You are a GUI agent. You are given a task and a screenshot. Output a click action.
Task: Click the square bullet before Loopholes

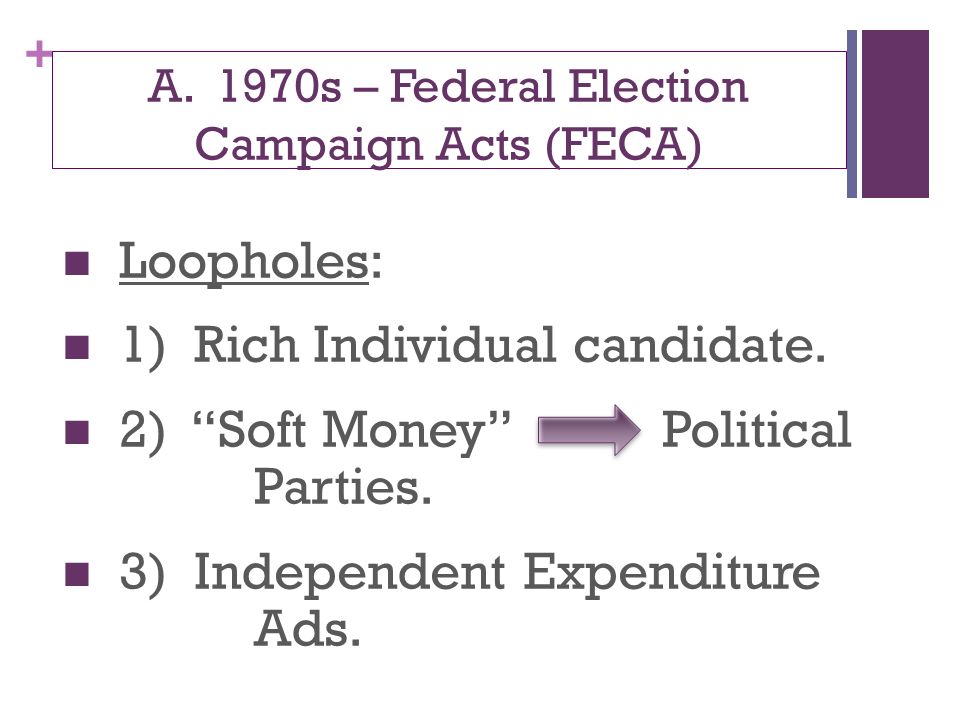point(77,263)
